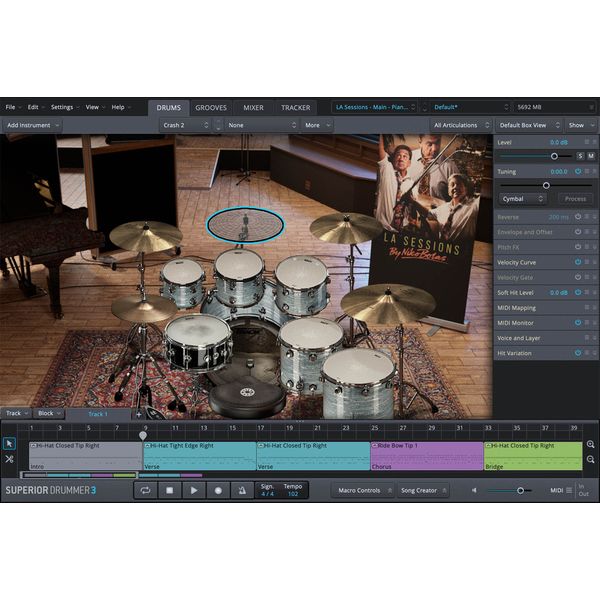
Task: Open the File menu
Action: pyautogui.click(x=13, y=107)
